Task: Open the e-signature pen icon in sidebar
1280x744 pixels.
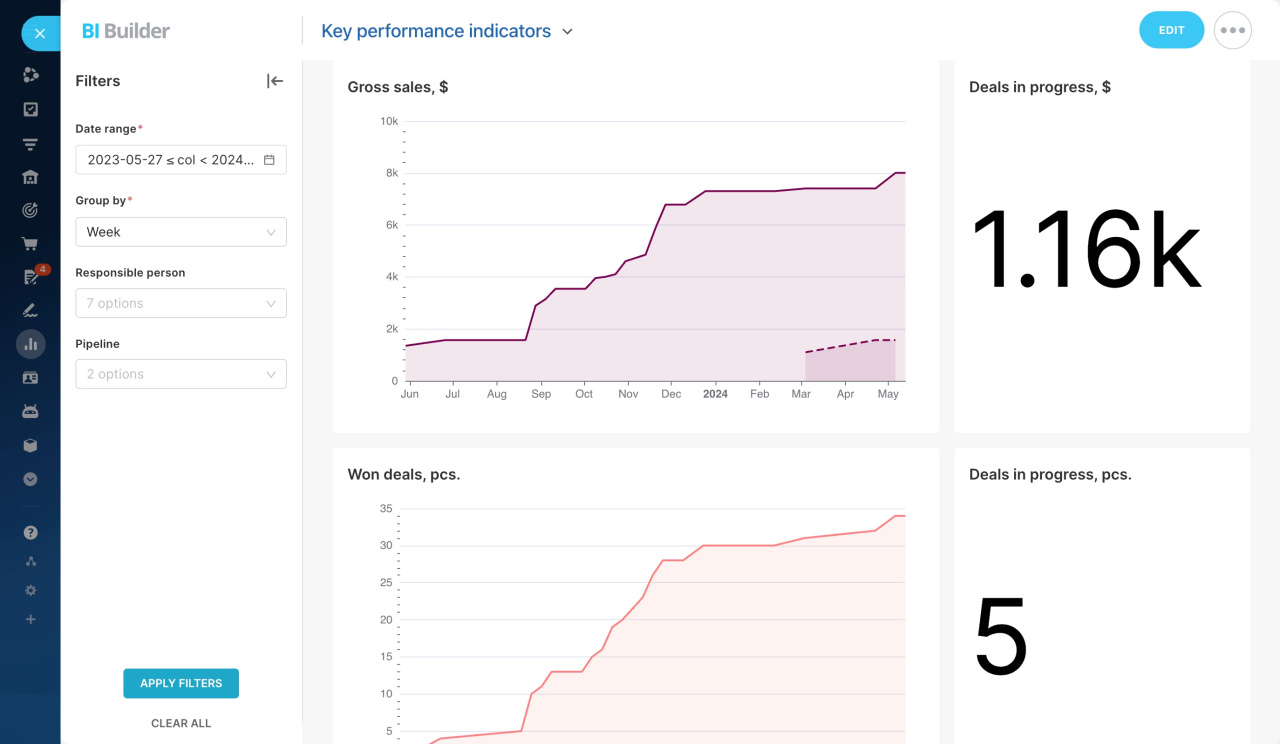Action: click(30, 311)
